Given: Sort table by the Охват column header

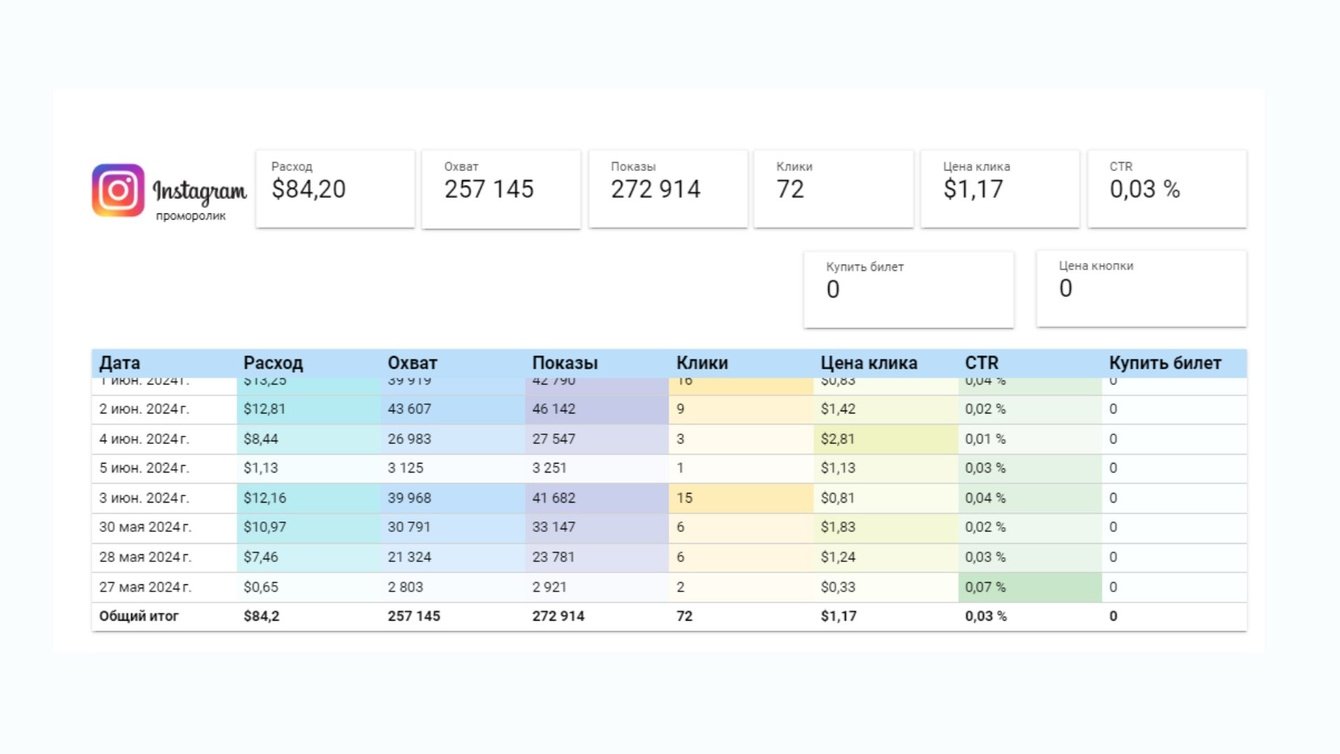Looking at the screenshot, I should [x=413, y=363].
